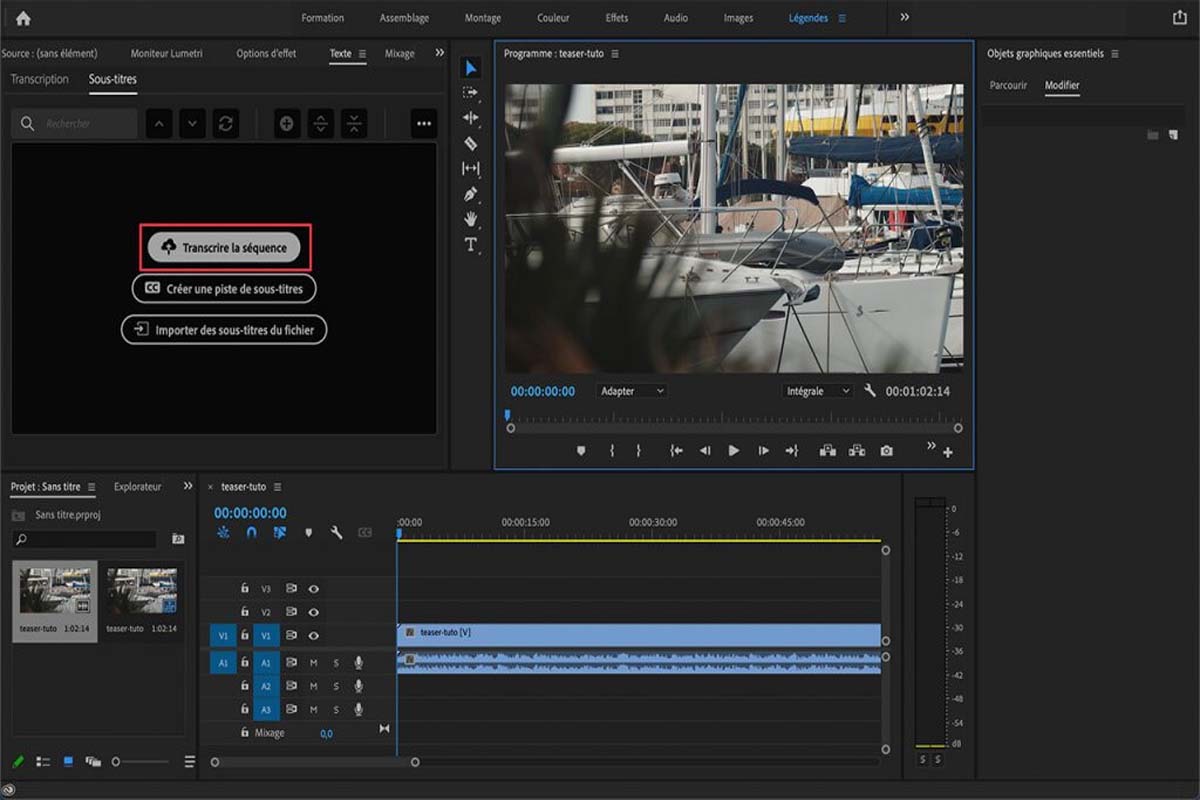The width and height of the screenshot is (1200, 800).
Task: Open the Adapter zoom level dropdown
Action: point(632,391)
